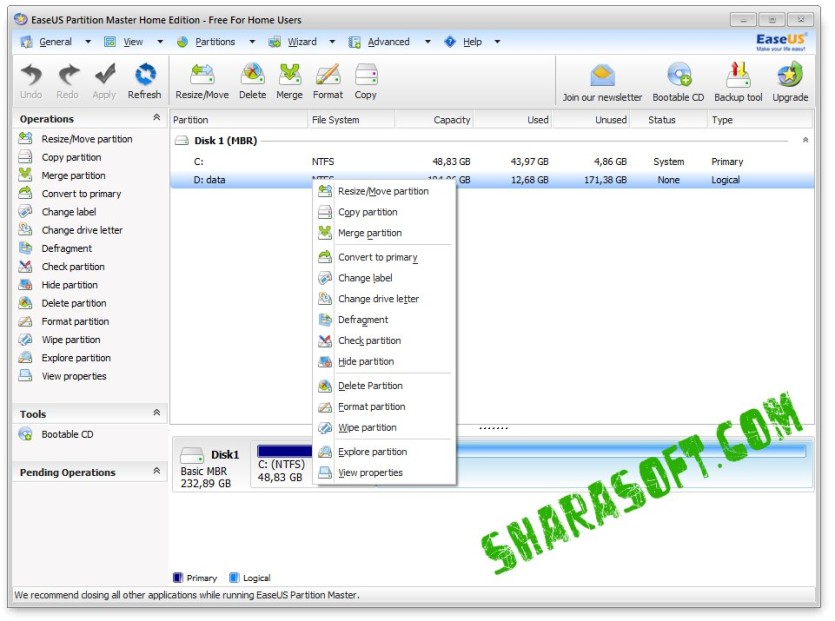The width and height of the screenshot is (835, 621).
Task: Click Change drive letter icon in Operations panel
Action: pyautogui.click(x=26, y=230)
